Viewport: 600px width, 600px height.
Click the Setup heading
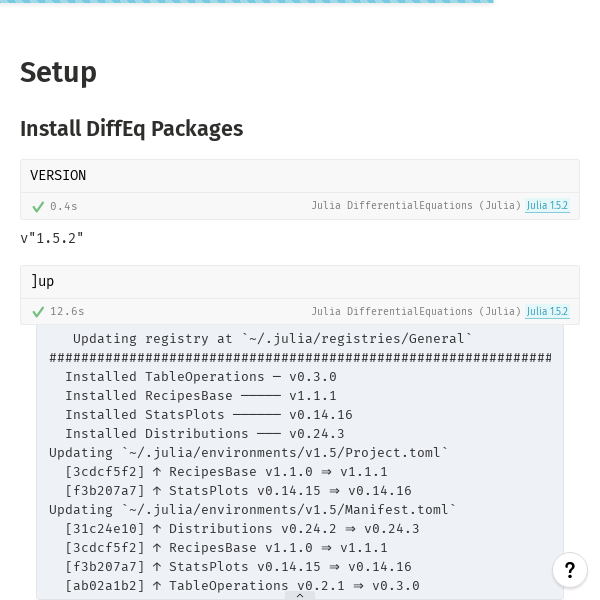point(58,73)
